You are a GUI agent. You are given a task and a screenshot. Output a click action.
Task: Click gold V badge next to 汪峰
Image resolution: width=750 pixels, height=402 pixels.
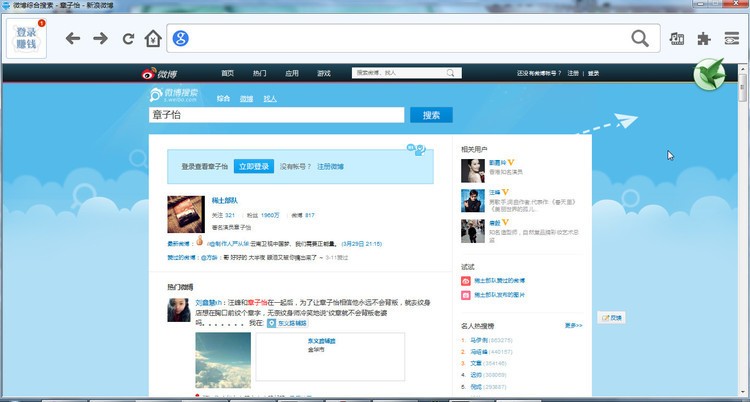[505, 192]
